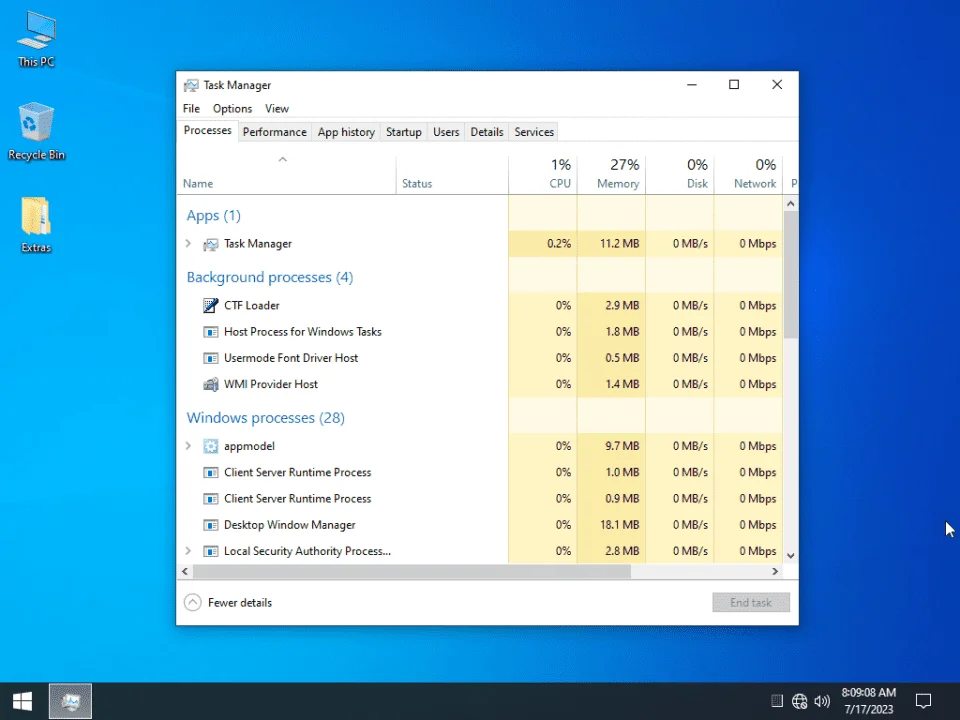Sort by the Status column header

point(452,174)
